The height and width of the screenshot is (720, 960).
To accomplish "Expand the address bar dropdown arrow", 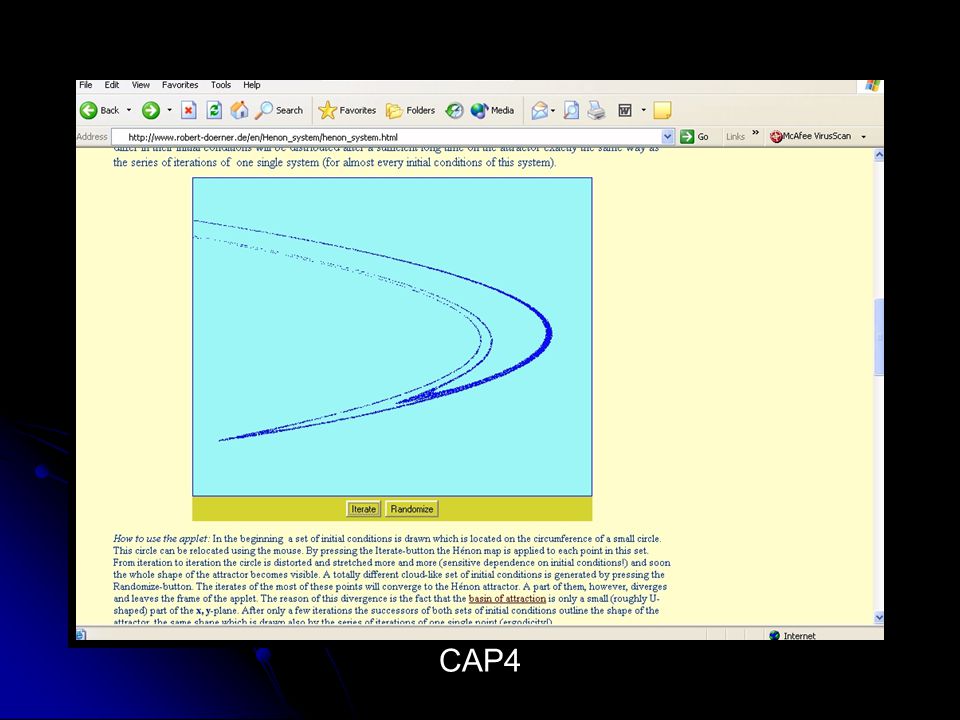I will (x=667, y=137).
